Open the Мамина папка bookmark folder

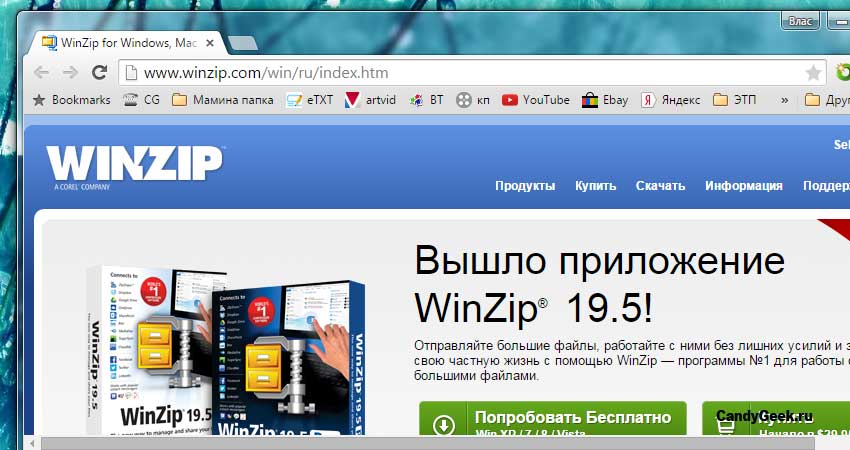(x=223, y=100)
